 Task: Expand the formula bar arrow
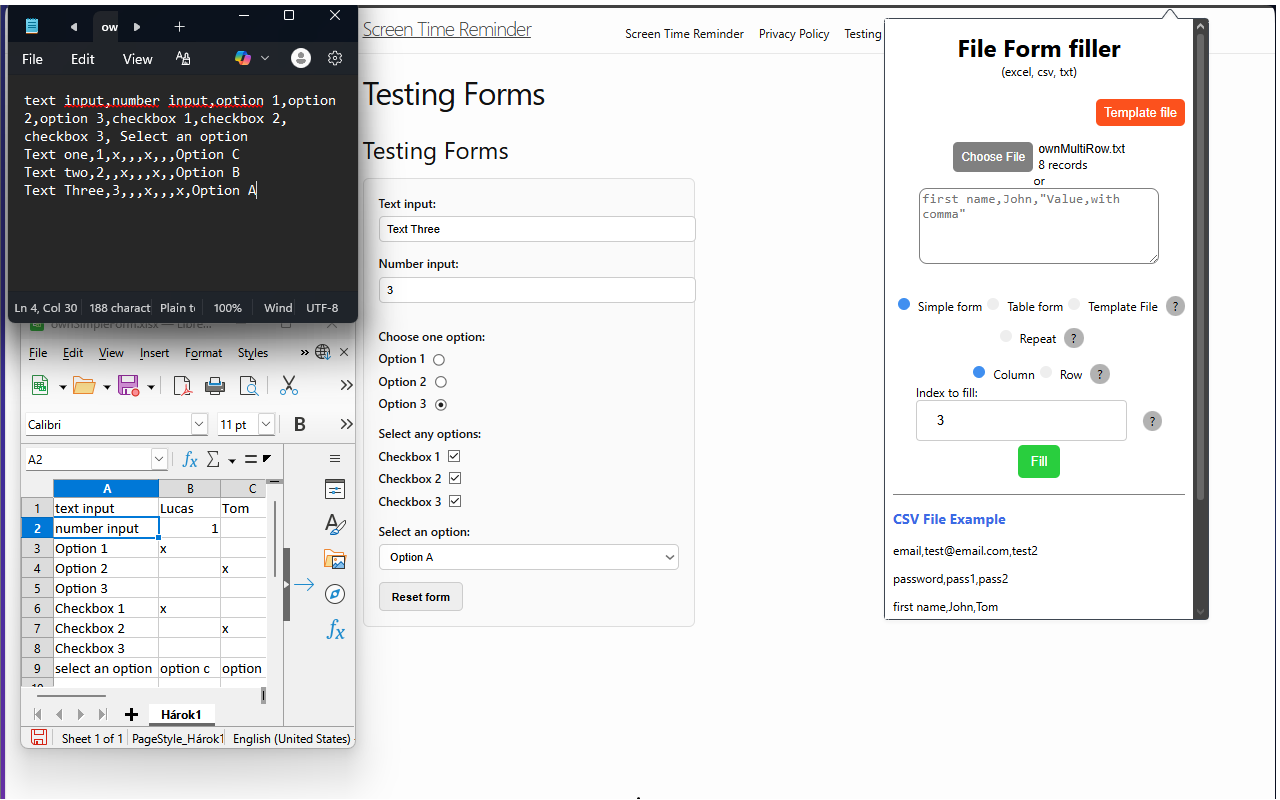[x=266, y=459]
